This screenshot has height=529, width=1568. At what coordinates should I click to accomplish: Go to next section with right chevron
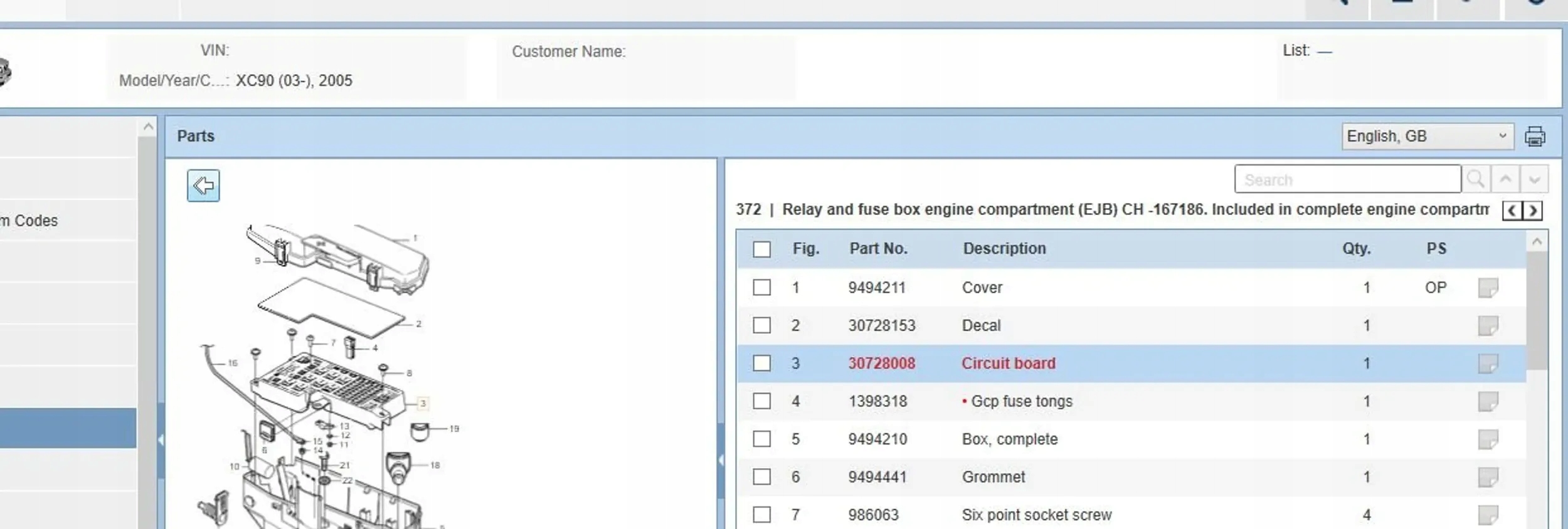coord(1533,211)
